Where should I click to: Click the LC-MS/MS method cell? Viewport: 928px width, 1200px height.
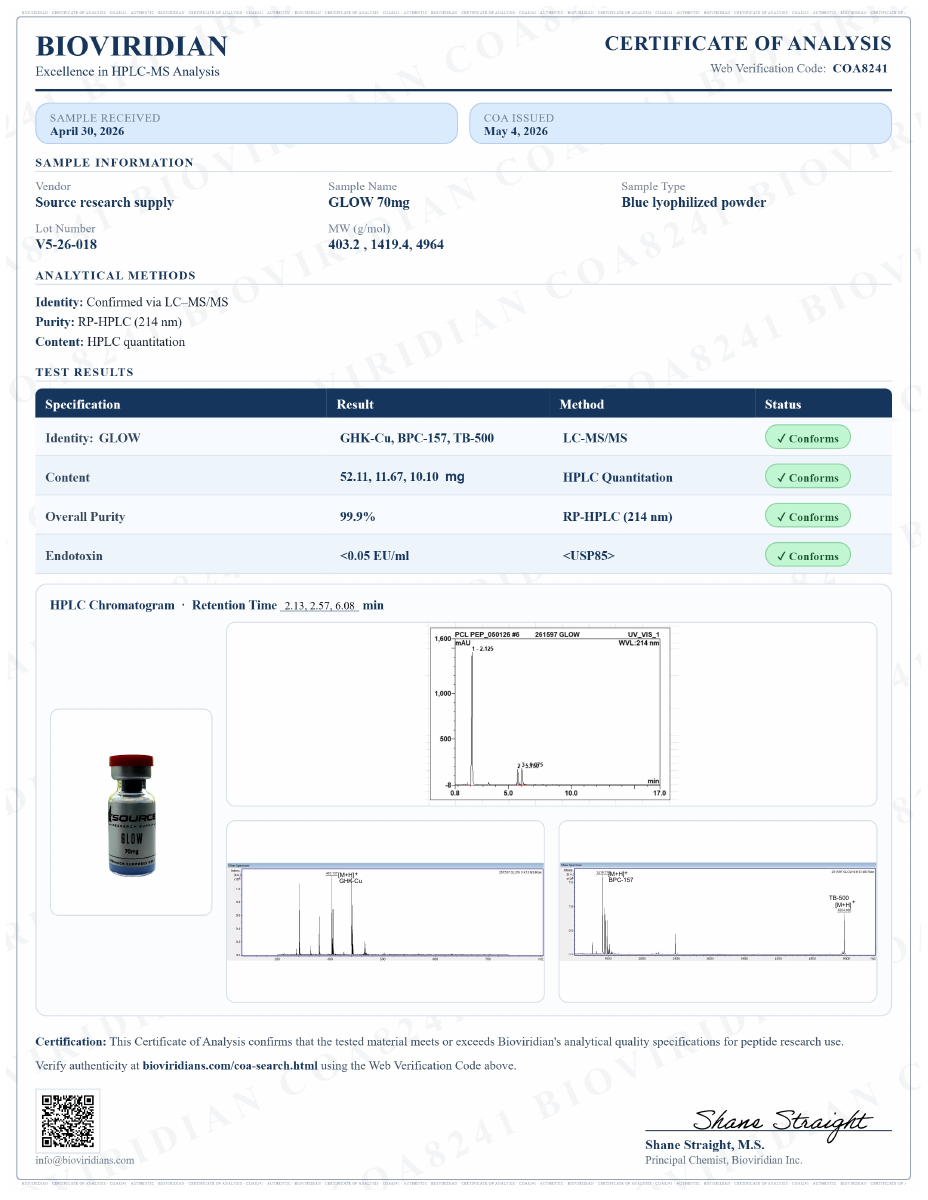(x=596, y=438)
